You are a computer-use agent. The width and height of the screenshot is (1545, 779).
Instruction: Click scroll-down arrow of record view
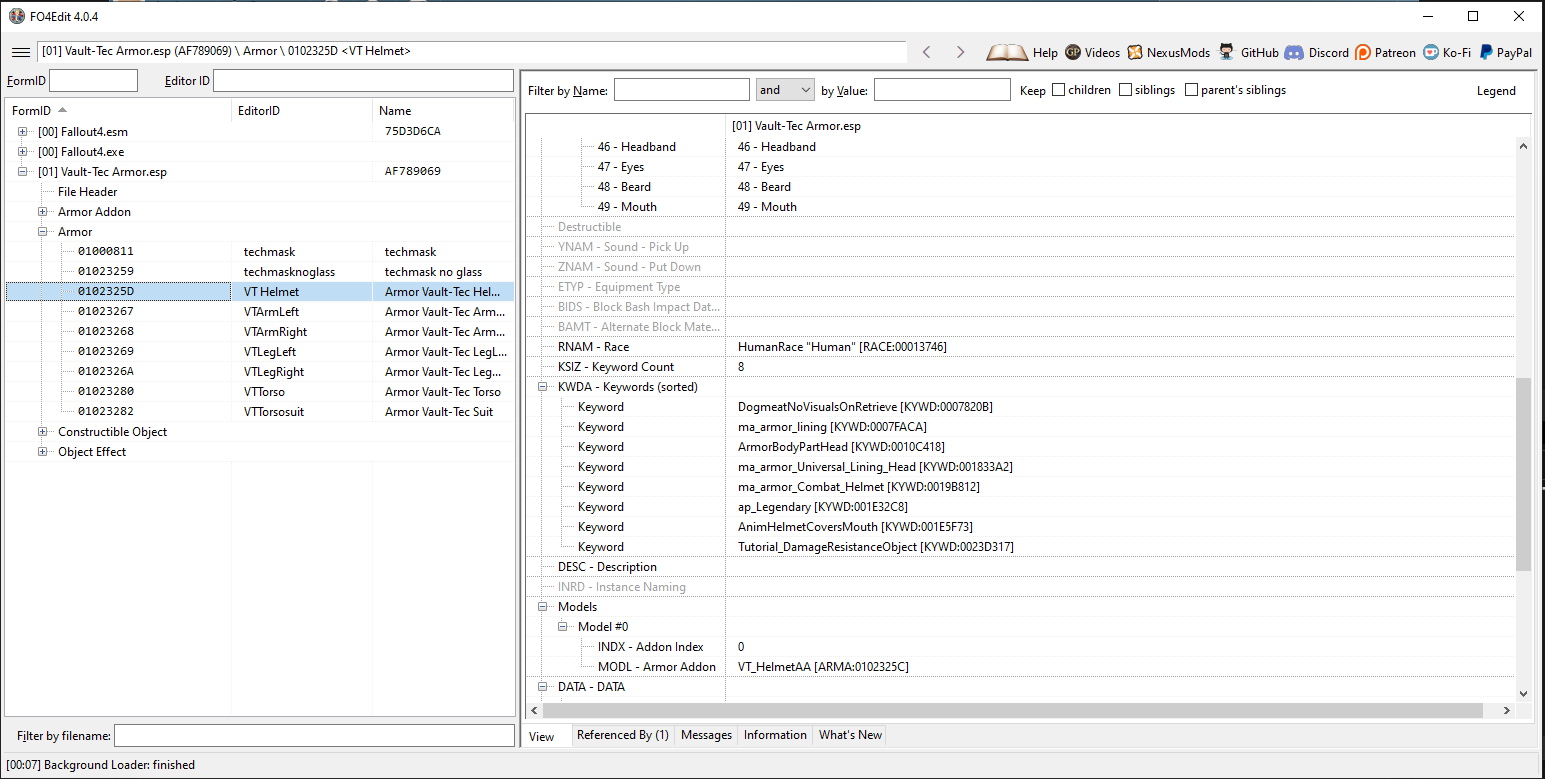[1523, 693]
